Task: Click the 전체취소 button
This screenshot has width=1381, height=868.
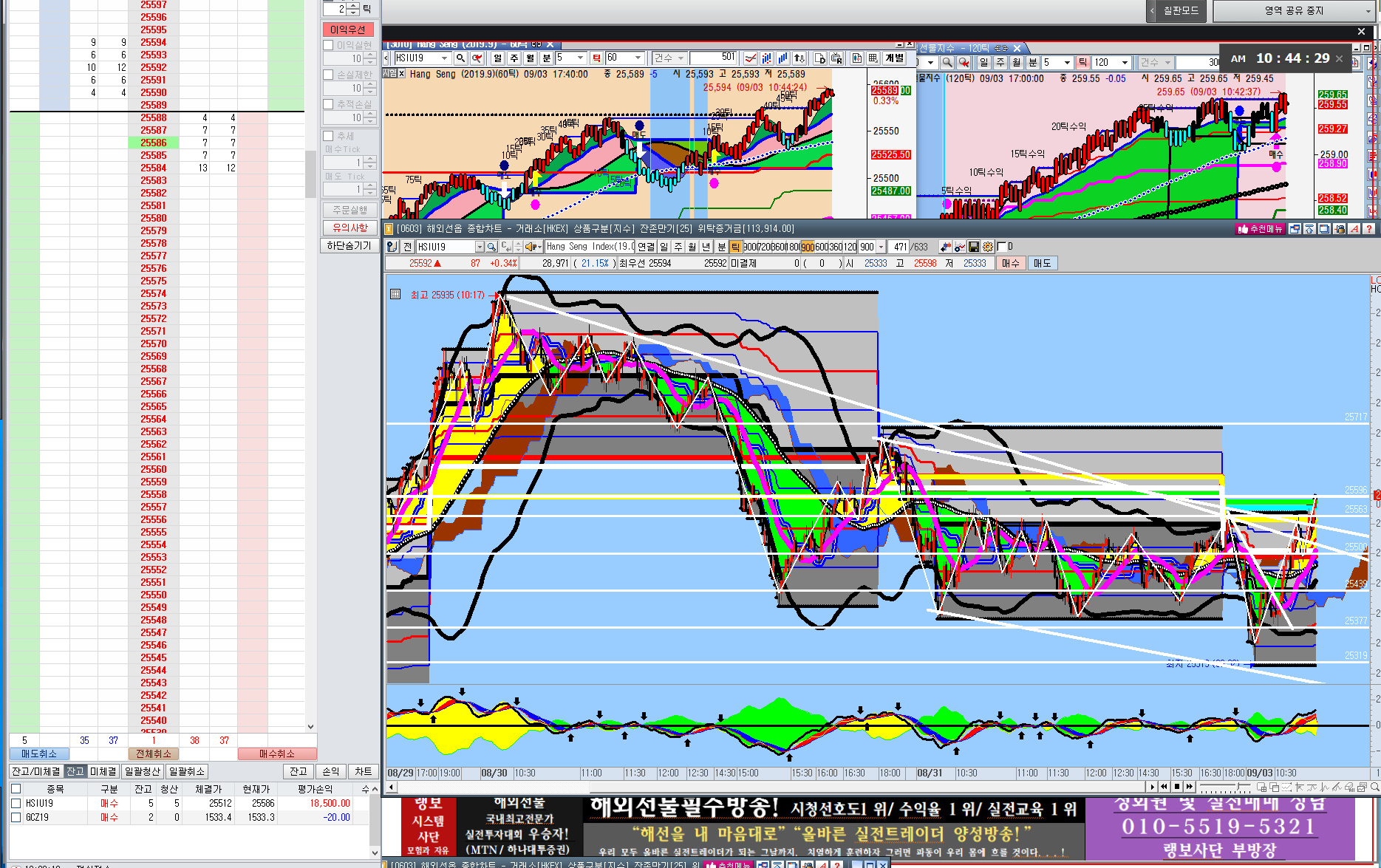Action: click(x=154, y=753)
